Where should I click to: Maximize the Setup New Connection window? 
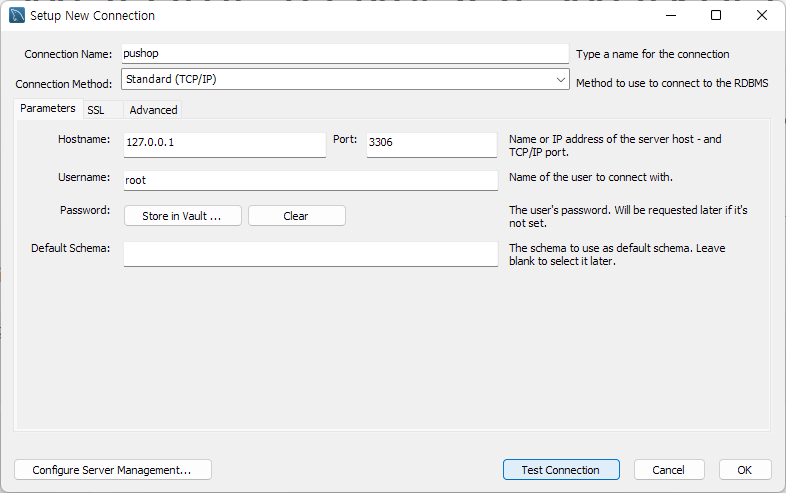[716, 16]
